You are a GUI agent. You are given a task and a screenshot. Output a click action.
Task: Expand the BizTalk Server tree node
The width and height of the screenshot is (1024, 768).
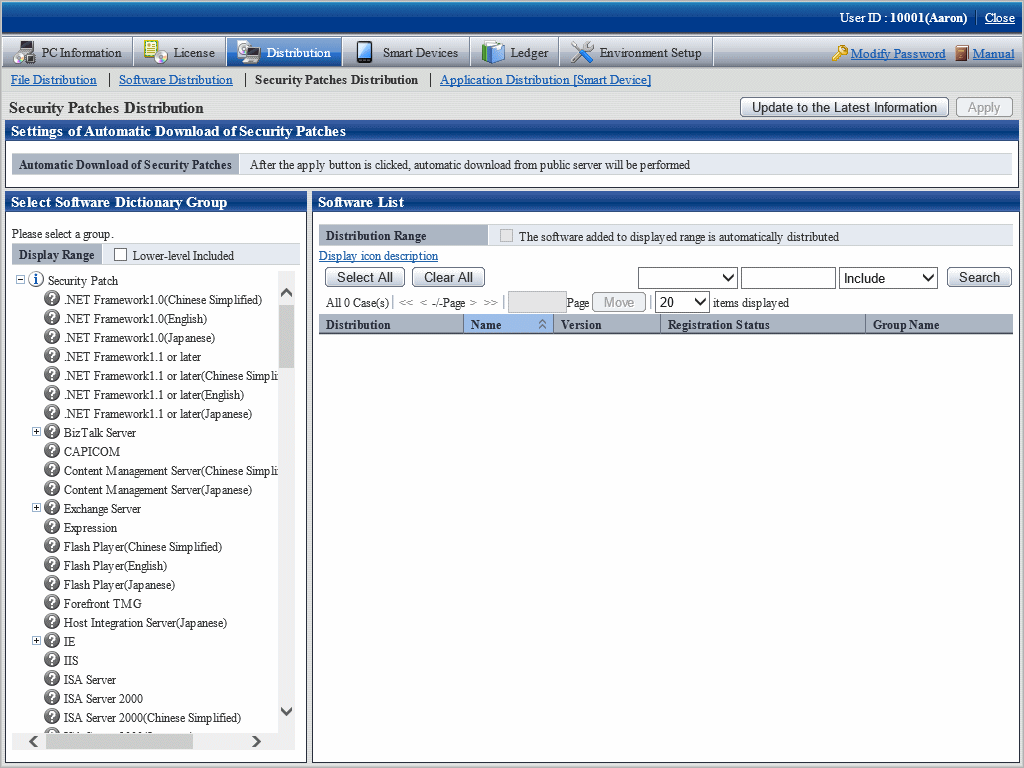tap(37, 432)
